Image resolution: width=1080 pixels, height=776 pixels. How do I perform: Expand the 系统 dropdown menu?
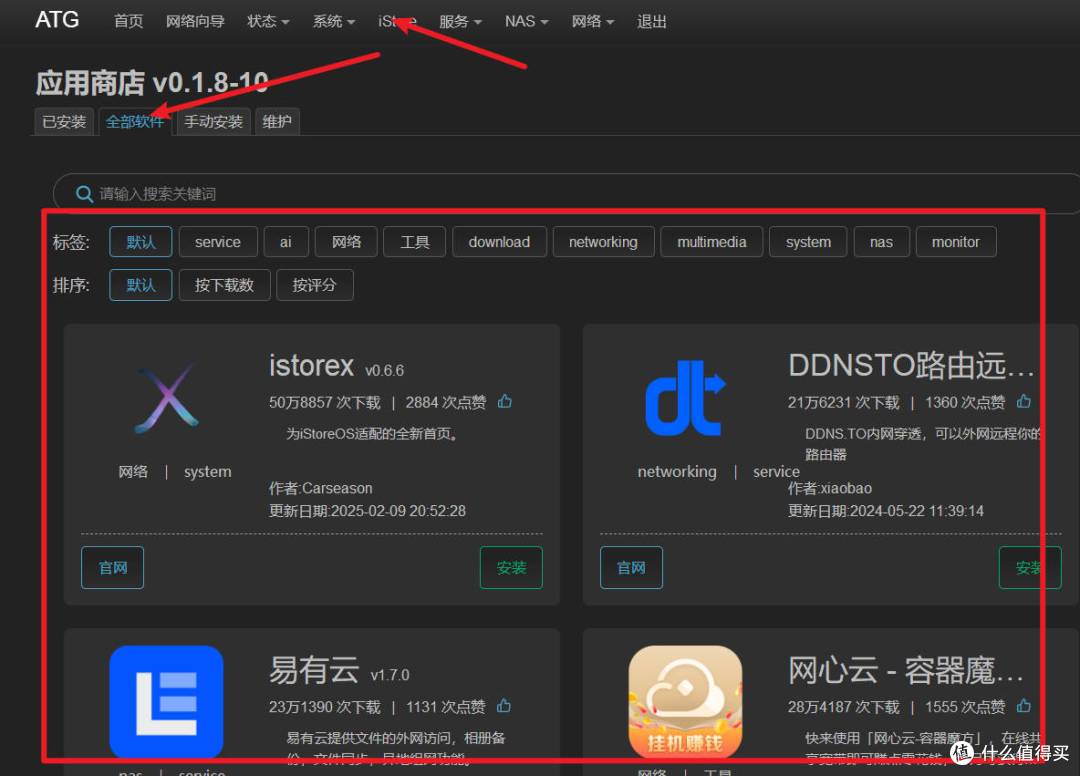click(333, 21)
